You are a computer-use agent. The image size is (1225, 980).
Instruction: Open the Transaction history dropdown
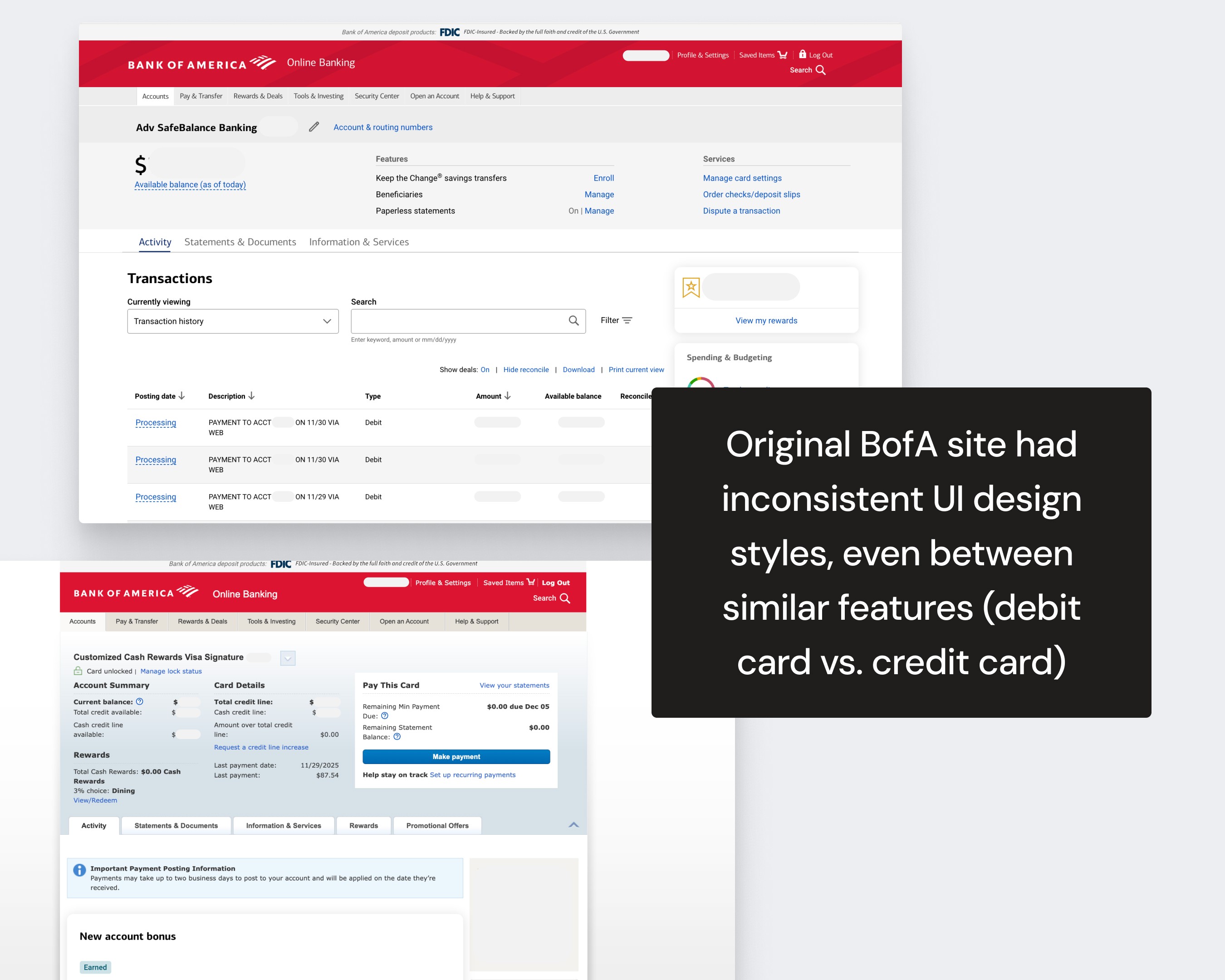[233, 322]
